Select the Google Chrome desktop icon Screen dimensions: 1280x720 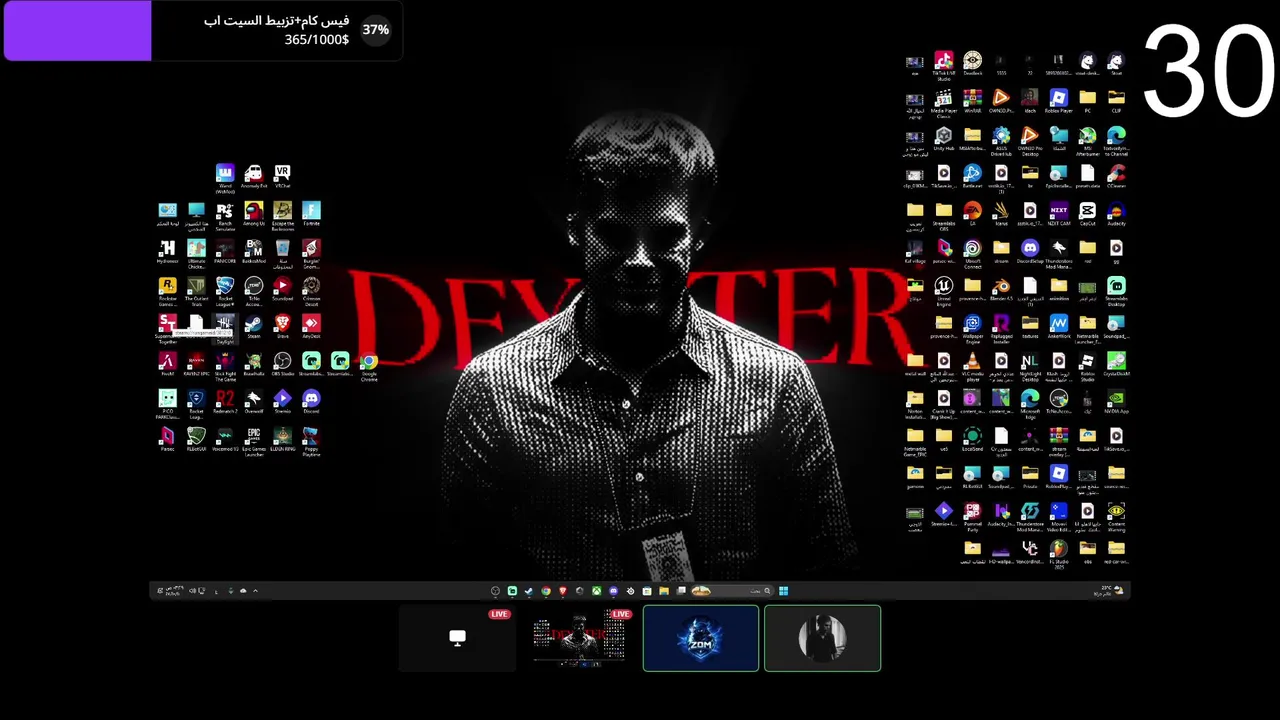point(369,365)
